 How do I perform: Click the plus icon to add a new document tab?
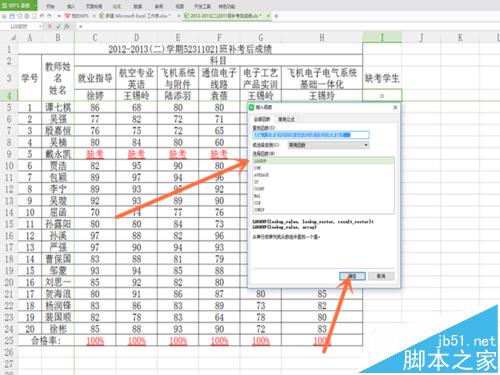[276, 16]
